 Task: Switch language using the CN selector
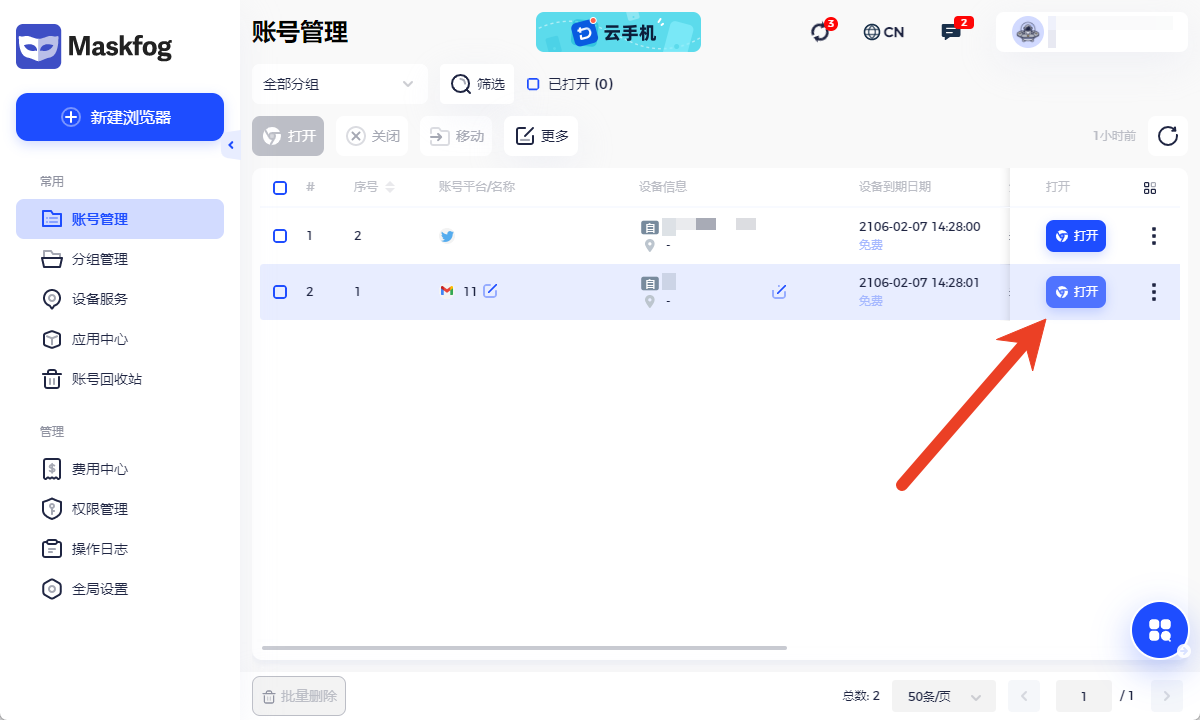coord(883,32)
